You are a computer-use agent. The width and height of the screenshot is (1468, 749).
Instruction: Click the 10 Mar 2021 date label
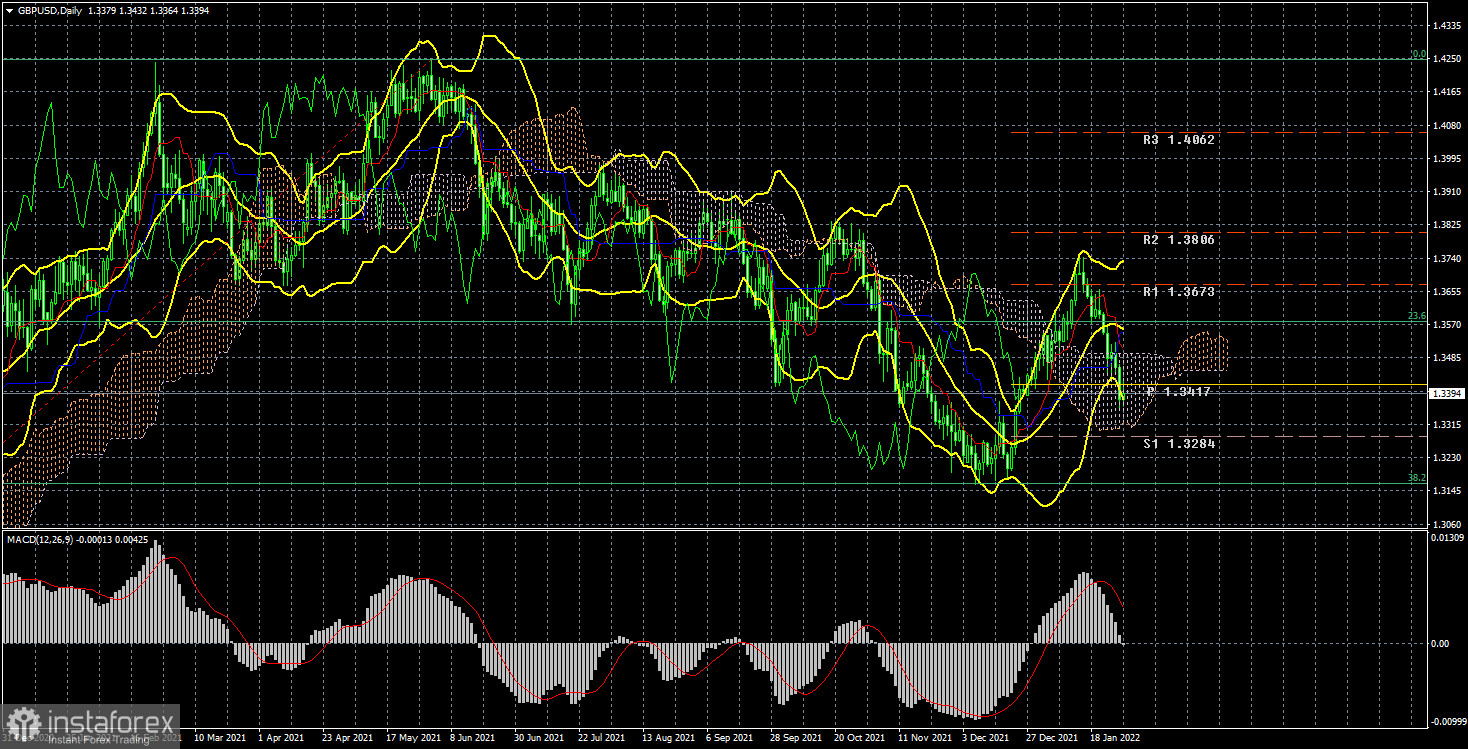coord(220,737)
